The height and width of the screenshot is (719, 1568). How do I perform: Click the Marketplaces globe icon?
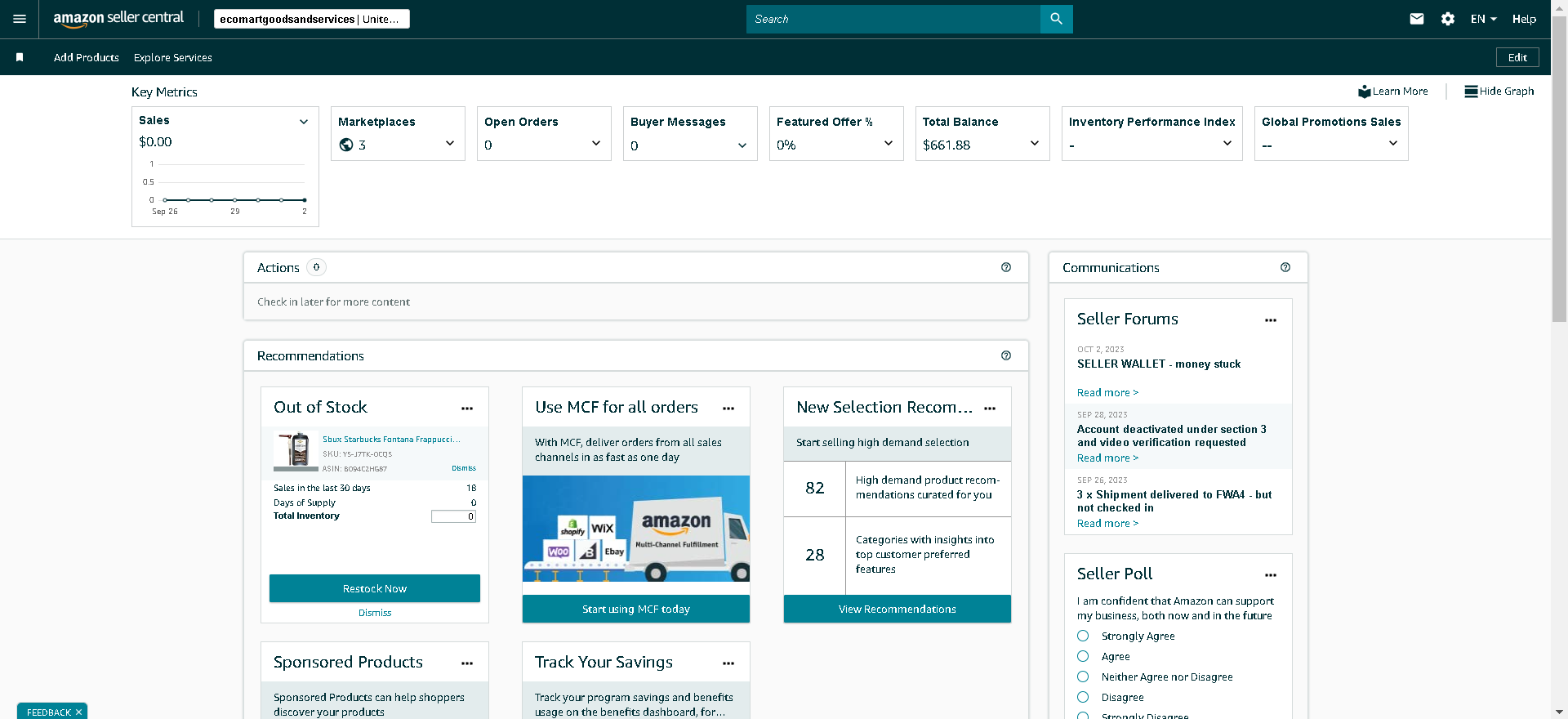tap(346, 145)
